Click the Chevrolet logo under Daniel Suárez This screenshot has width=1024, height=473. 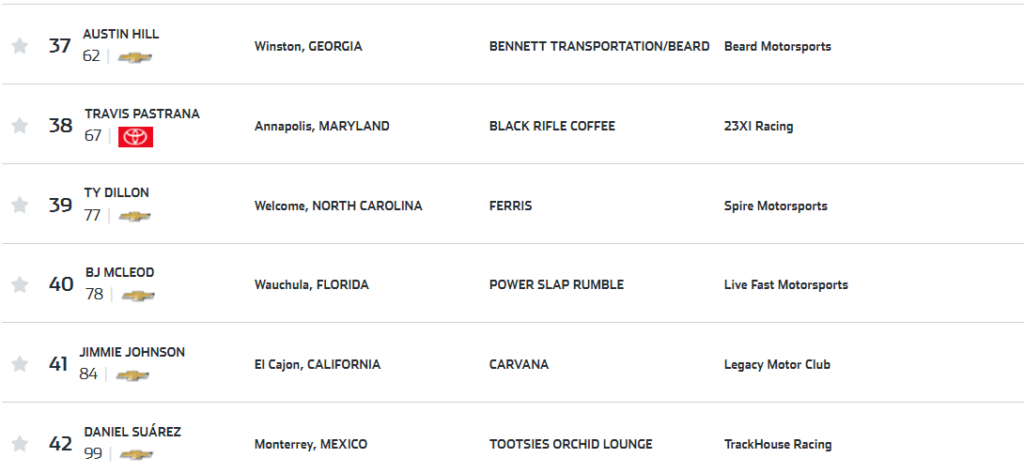coord(135,454)
